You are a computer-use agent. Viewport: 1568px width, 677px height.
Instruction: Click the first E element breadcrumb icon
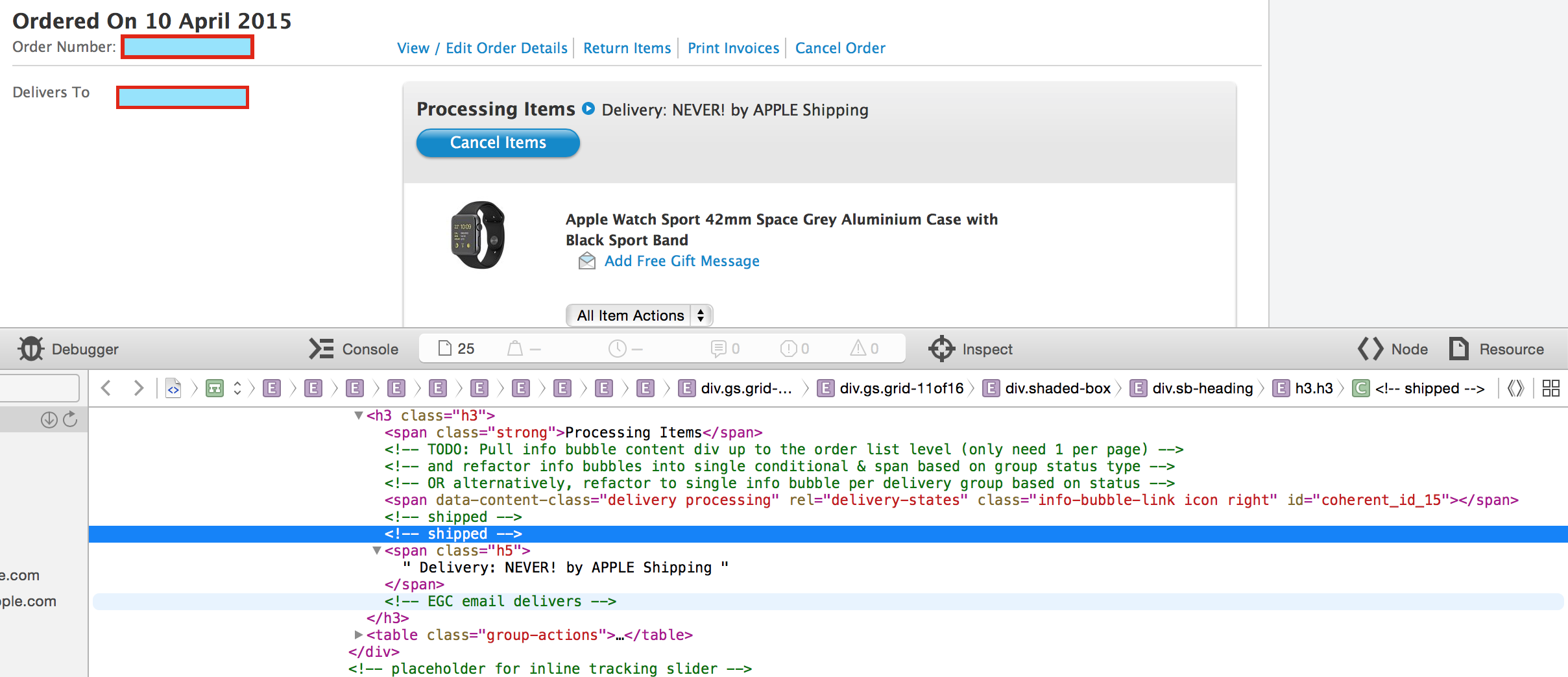(272, 388)
